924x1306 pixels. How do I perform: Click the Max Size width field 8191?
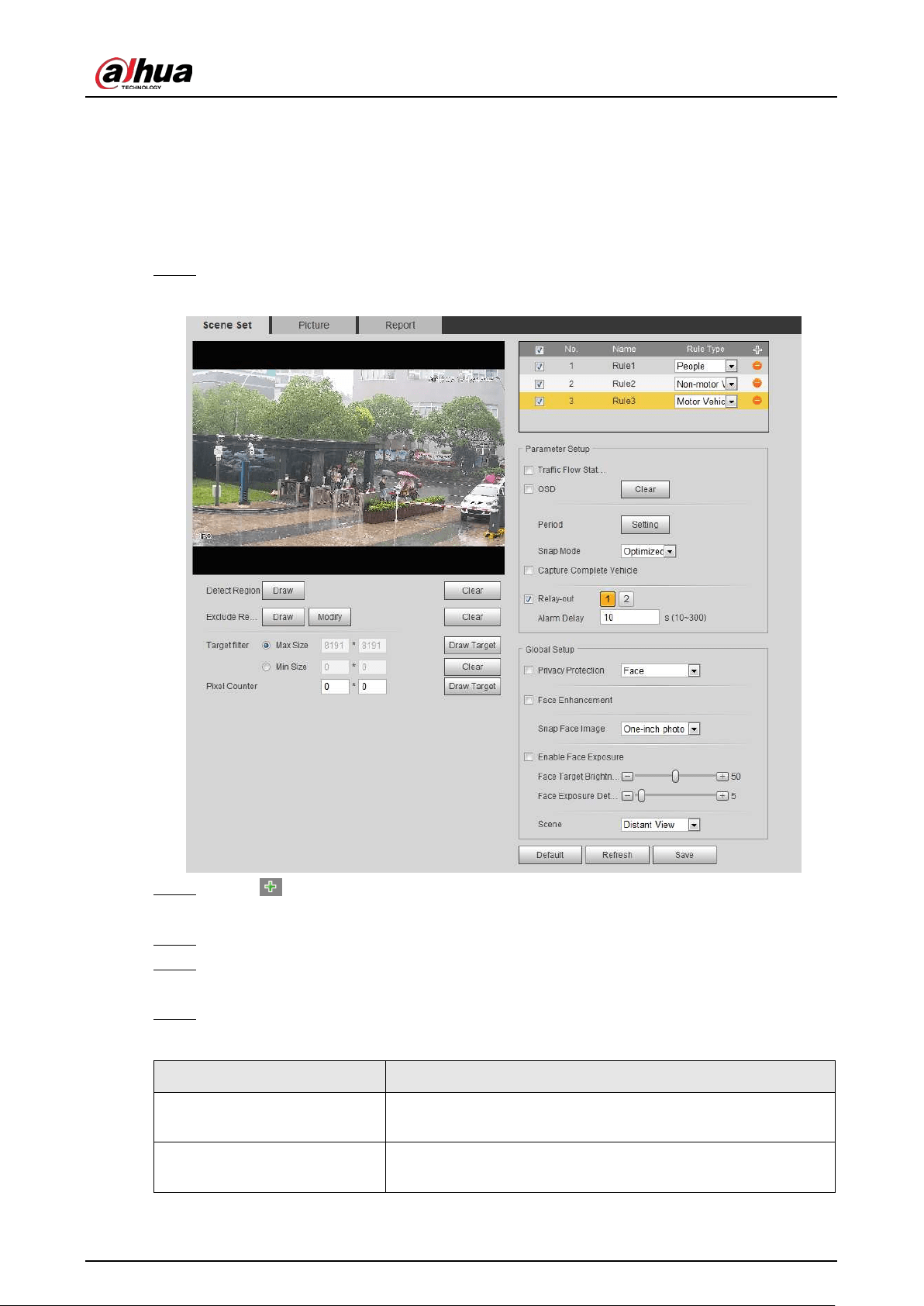point(335,645)
